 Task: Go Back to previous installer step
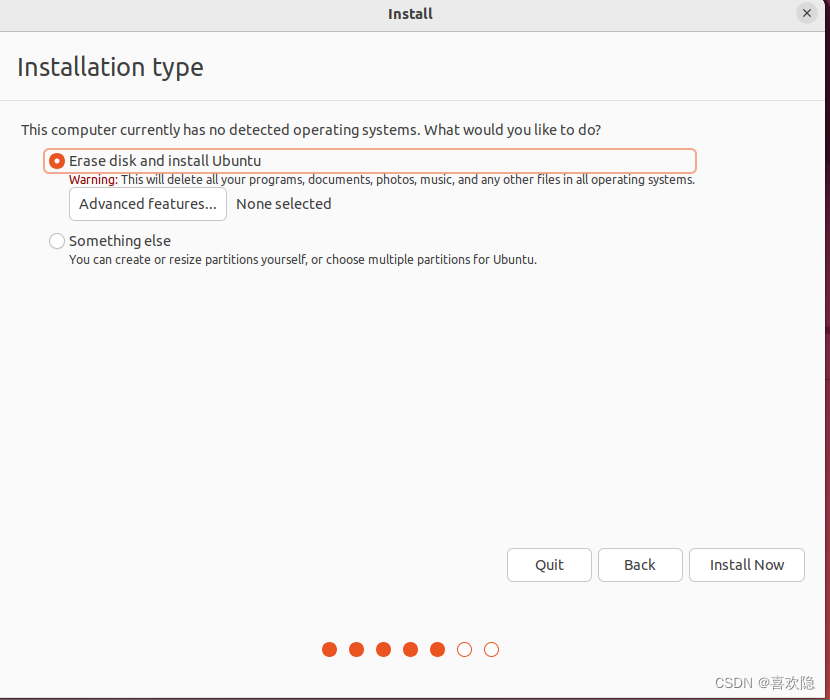tap(640, 565)
